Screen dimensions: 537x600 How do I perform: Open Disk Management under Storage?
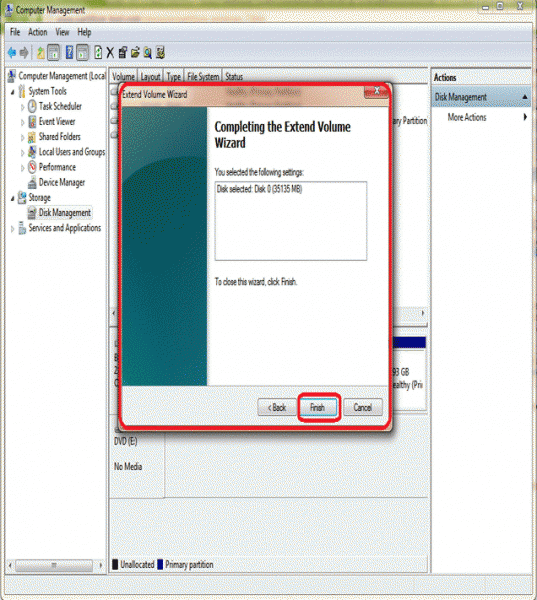[x=64, y=213]
